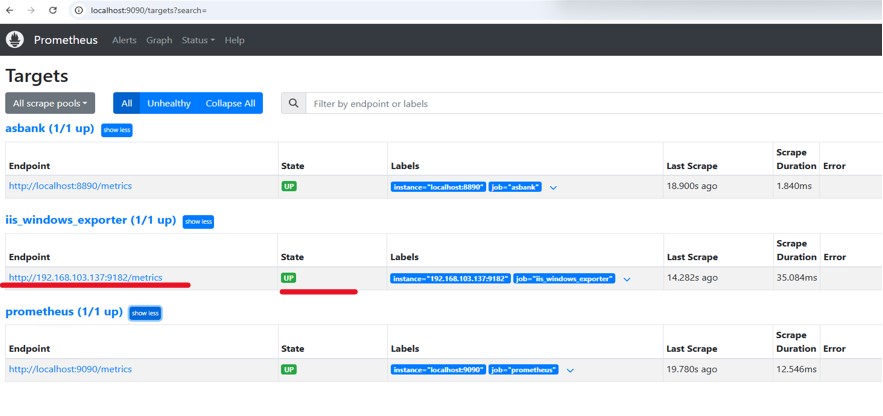
Task: Reload the page with refresh icon
Action: (53, 10)
